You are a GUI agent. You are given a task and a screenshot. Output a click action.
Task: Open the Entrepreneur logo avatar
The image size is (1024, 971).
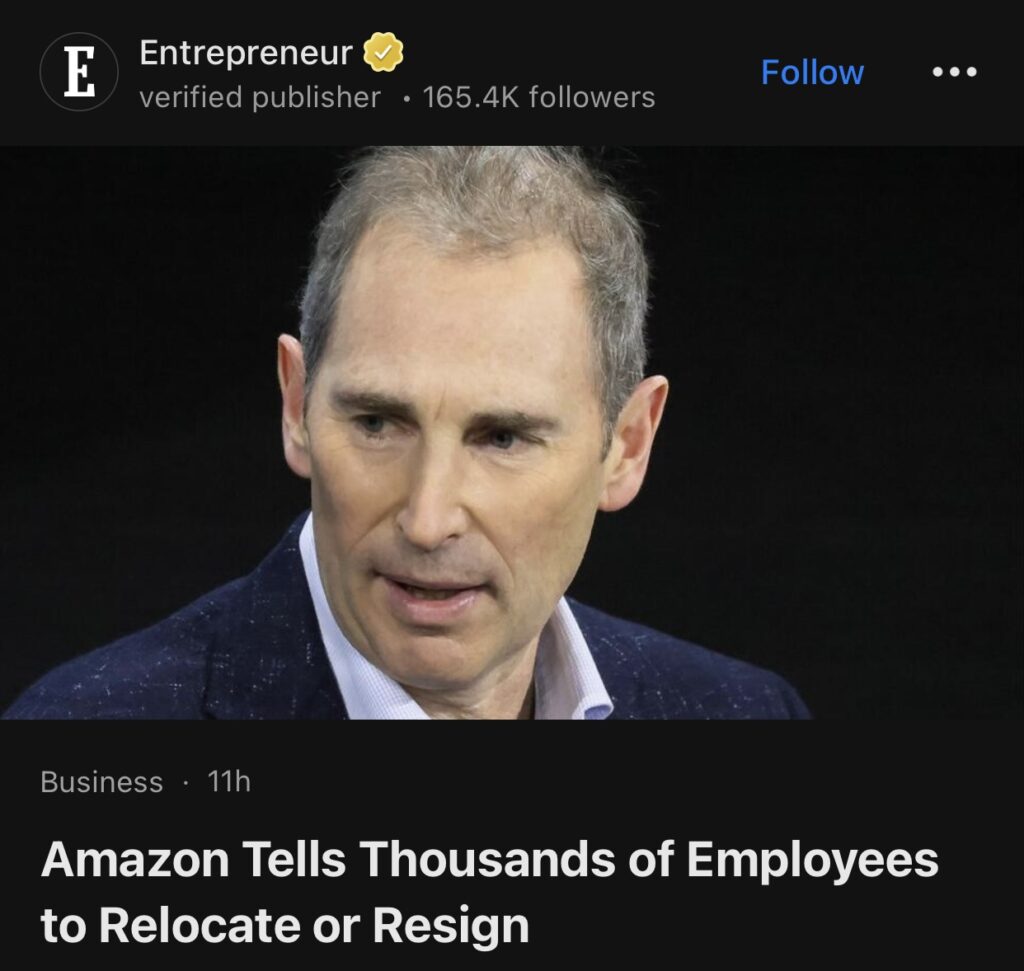pyautogui.click(x=79, y=72)
